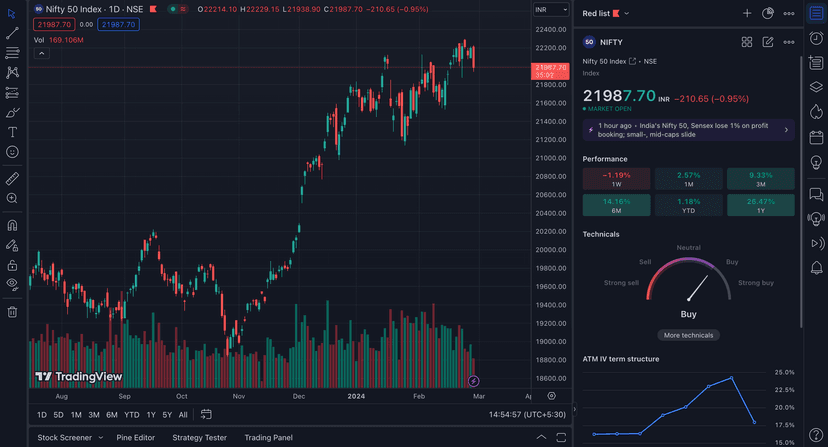The image size is (828, 447).
Task: Open the go-to-date calendar icon
Action: tap(206, 414)
